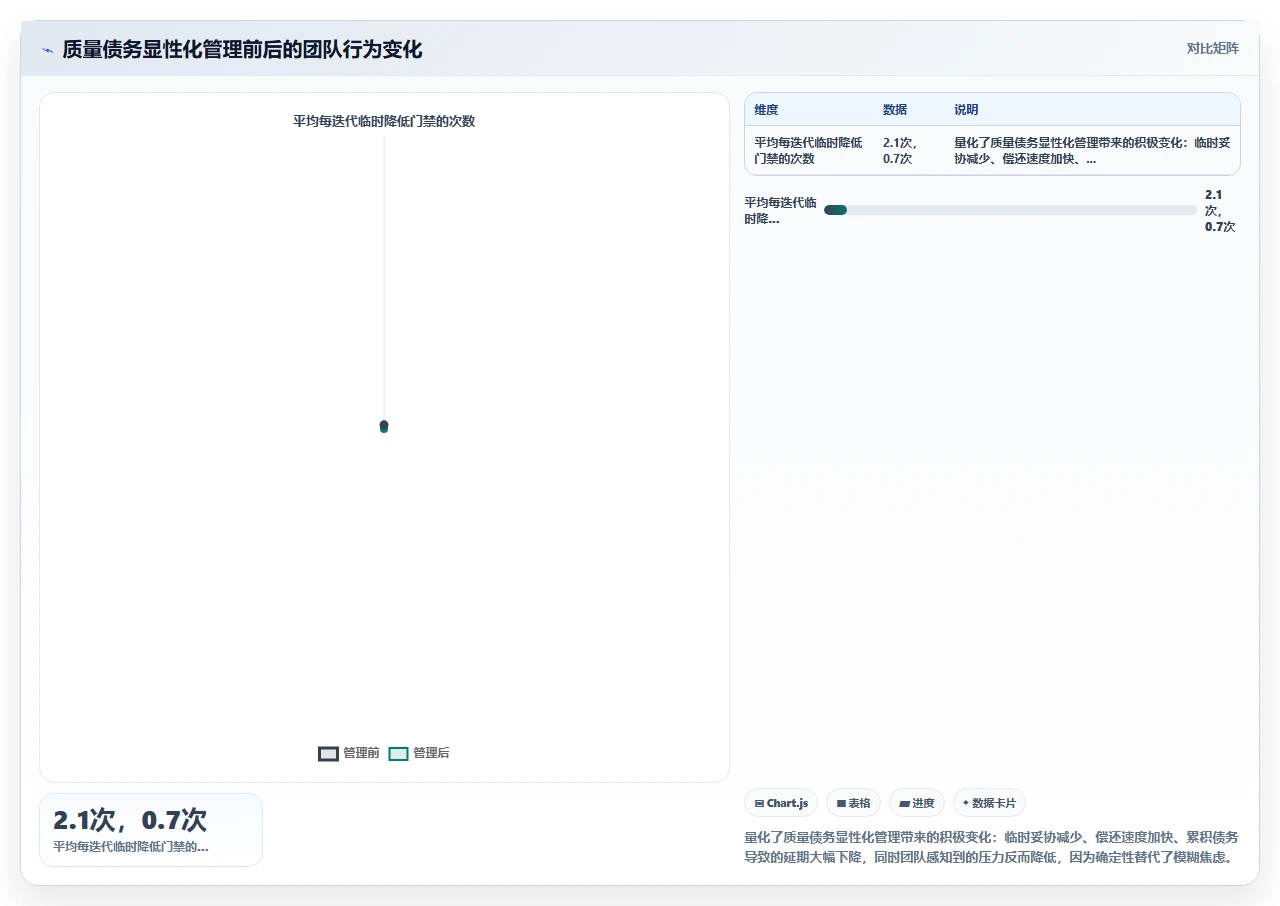Click the data card caption 平均每迭代临时降低门禁的...
This screenshot has width=1280, height=906.
131,847
